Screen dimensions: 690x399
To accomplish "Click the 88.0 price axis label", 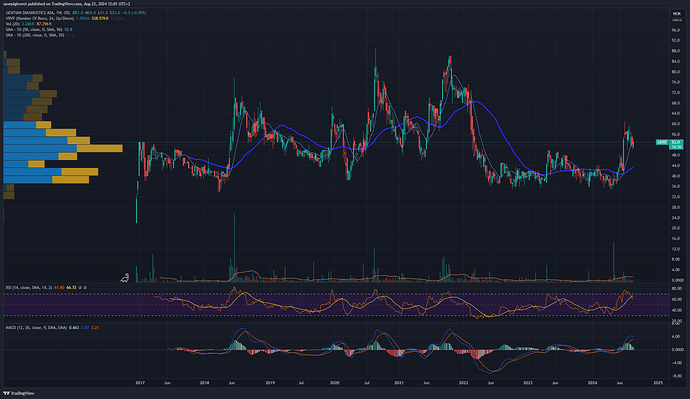I will pyautogui.click(x=675, y=51).
